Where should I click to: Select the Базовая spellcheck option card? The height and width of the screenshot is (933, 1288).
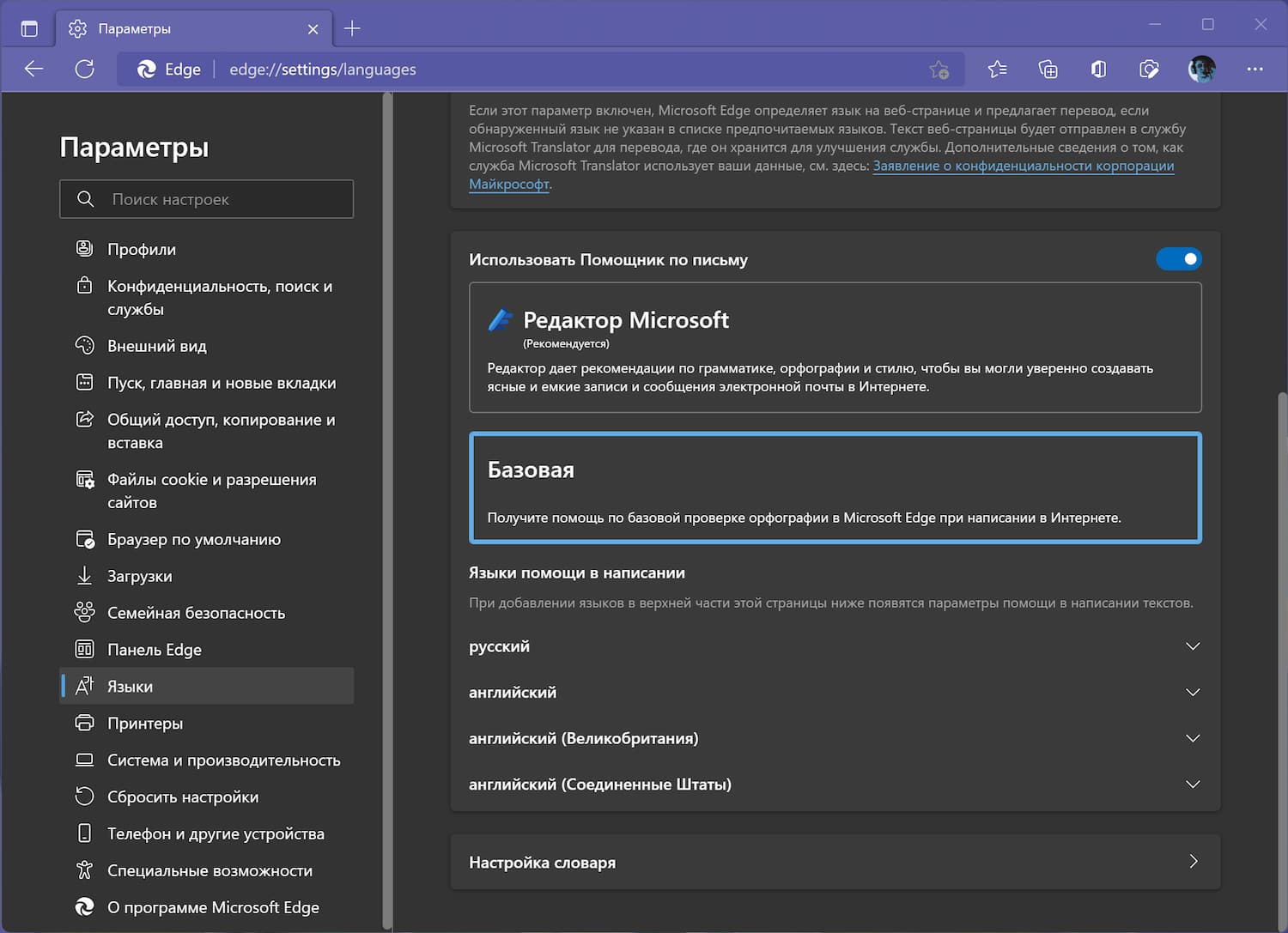click(x=835, y=488)
